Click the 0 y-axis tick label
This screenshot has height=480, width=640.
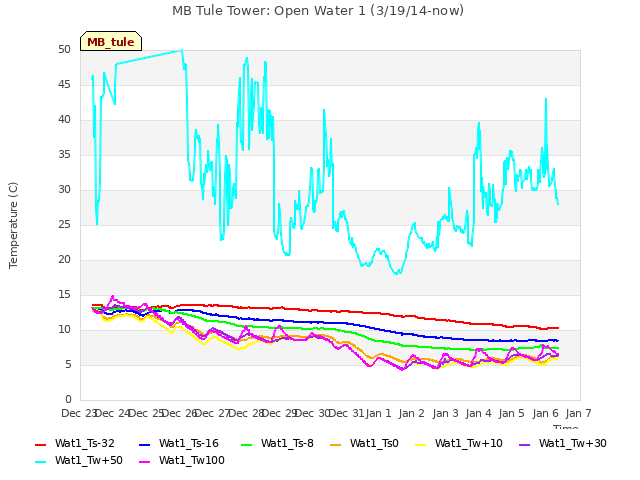(68, 399)
